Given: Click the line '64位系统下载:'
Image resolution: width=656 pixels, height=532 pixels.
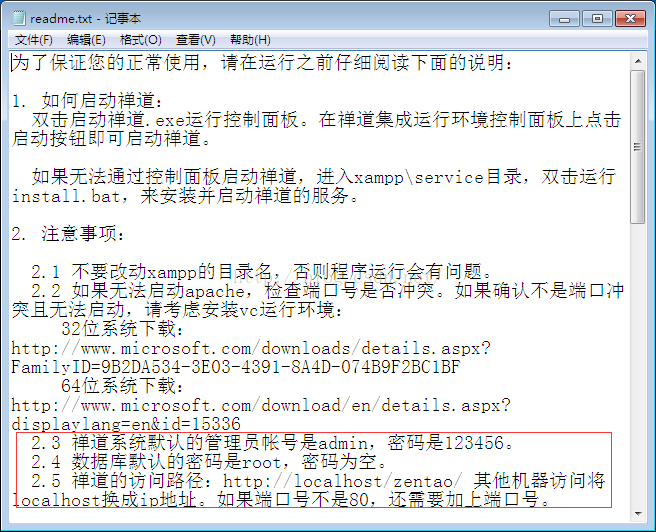Looking at the screenshot, I should click(x=122, y=386).
